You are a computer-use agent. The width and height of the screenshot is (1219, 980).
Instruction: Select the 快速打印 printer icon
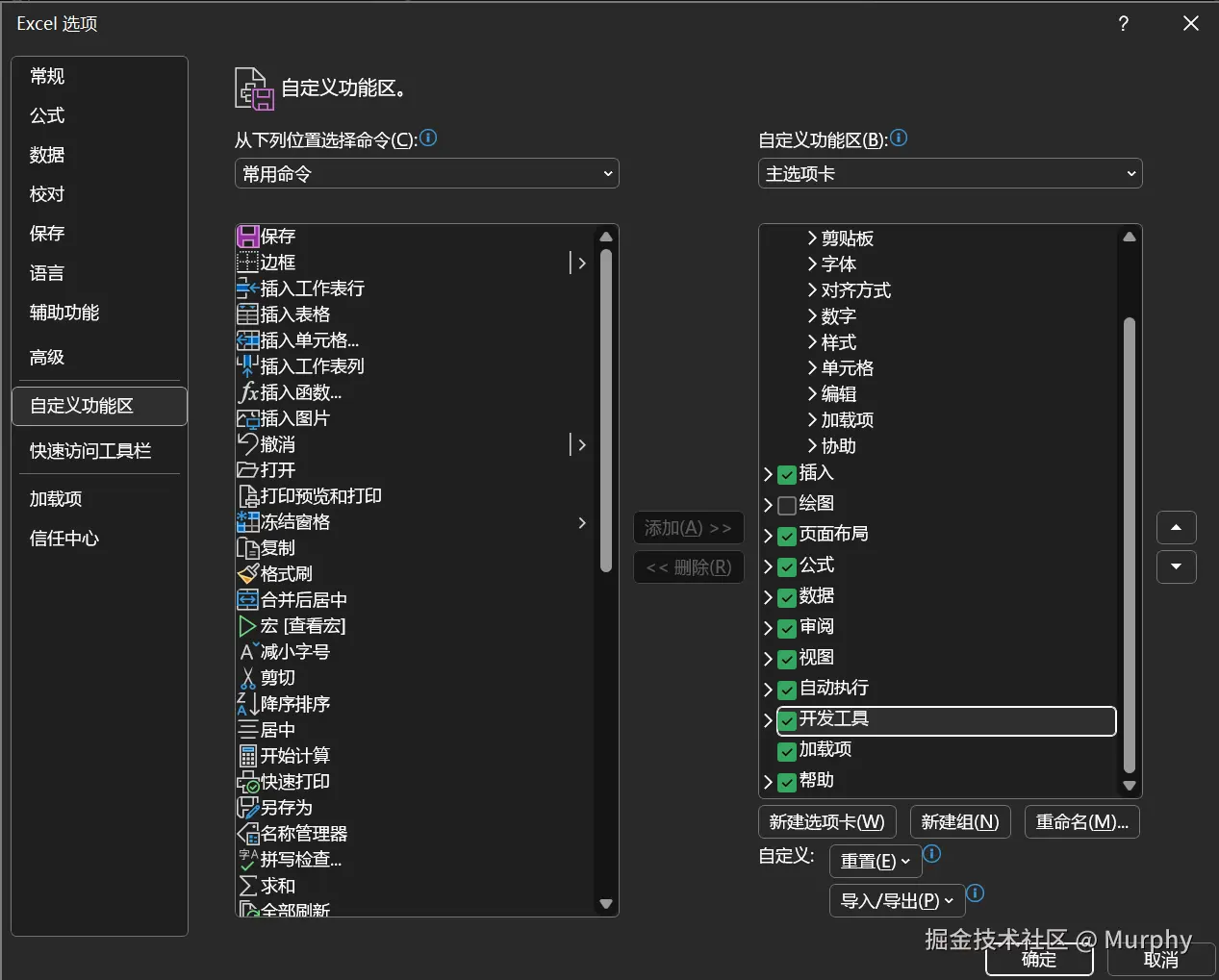click(x=248, y=782)
